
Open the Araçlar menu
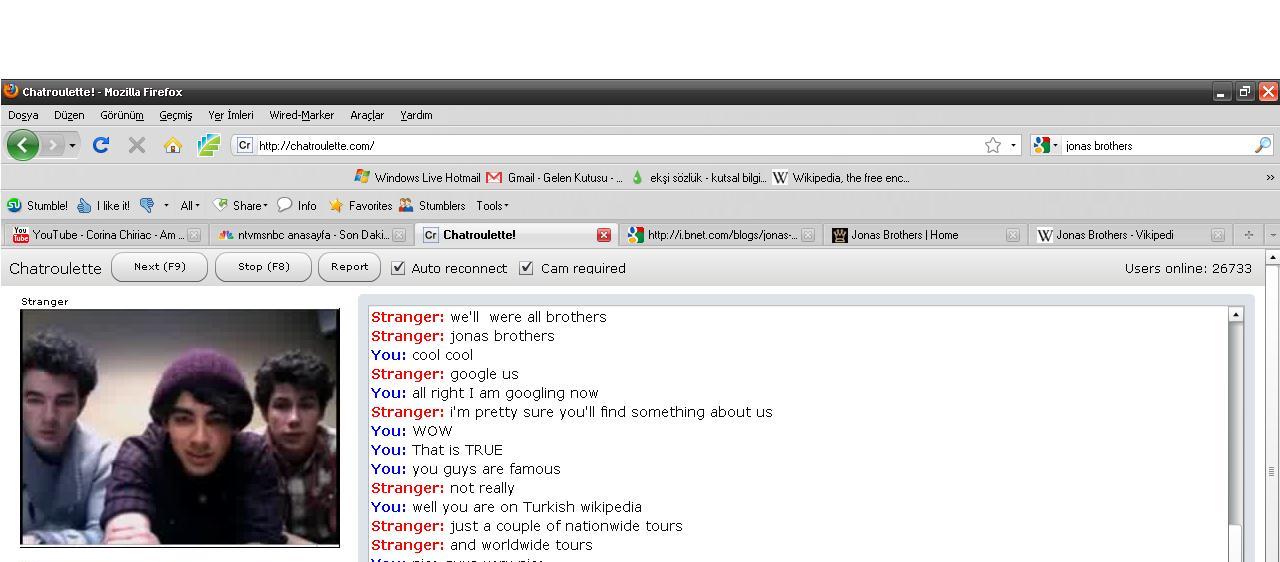(x=367, y=115)
